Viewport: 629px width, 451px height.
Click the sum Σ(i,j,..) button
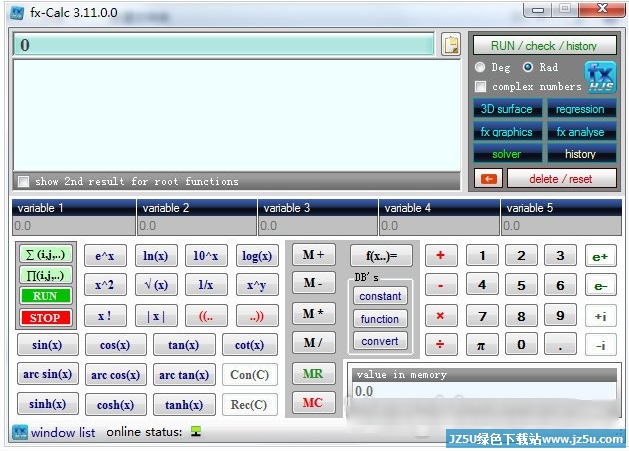[46, 254]
